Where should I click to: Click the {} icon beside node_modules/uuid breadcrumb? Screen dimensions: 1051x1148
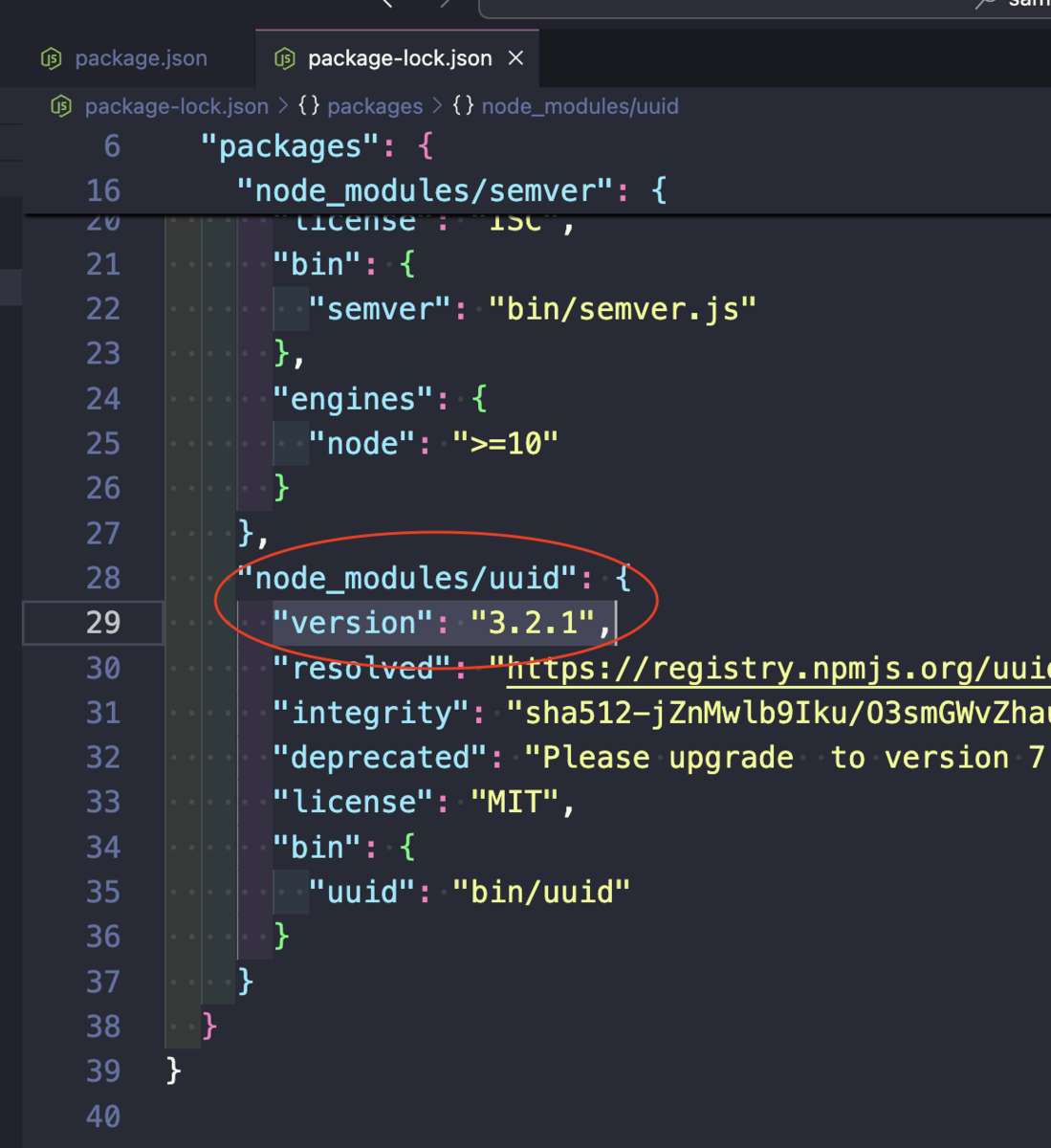(x=463, y=106)
